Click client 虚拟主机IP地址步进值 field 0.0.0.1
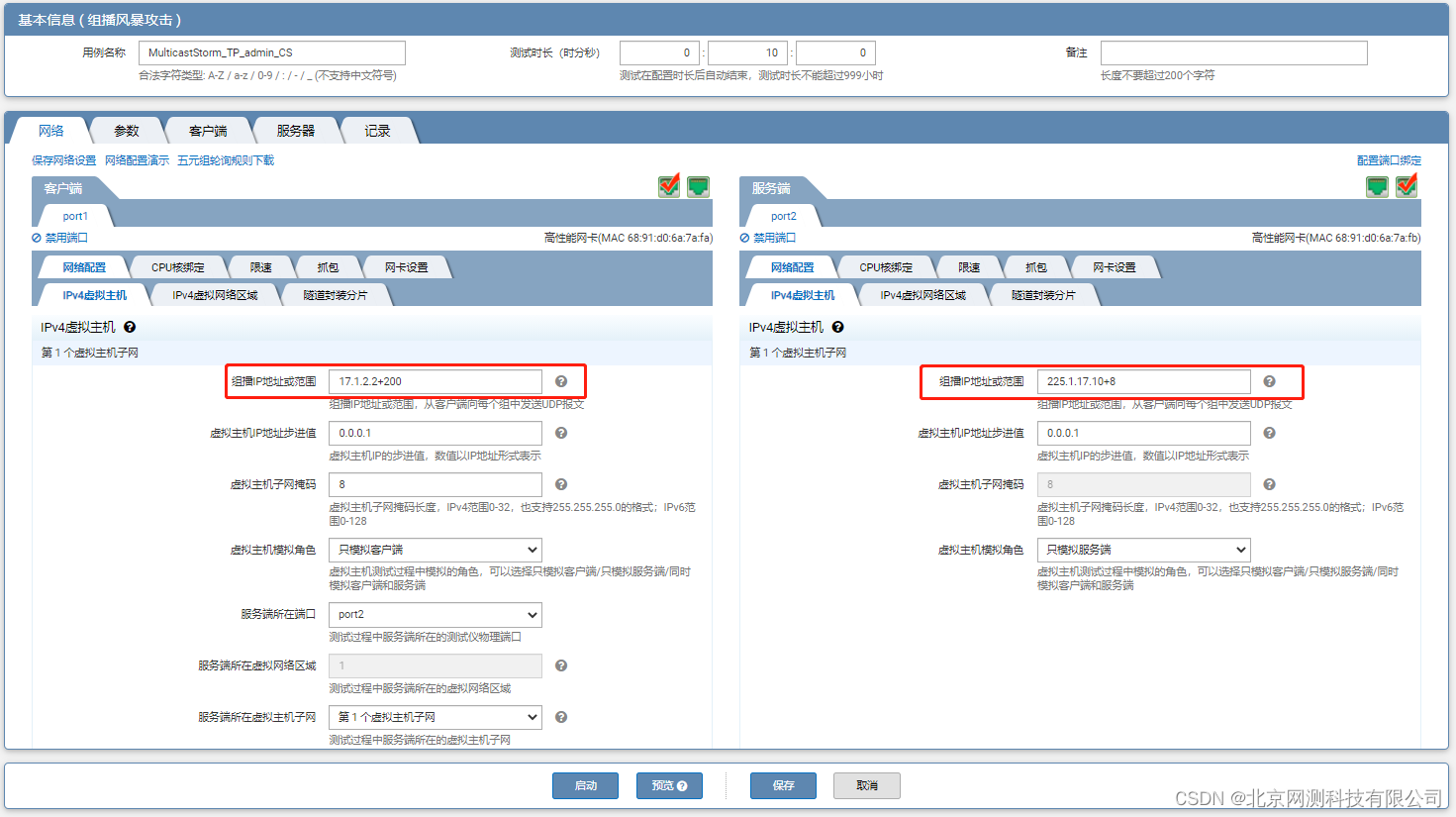 pyautogui.click(x=436, y=433)
